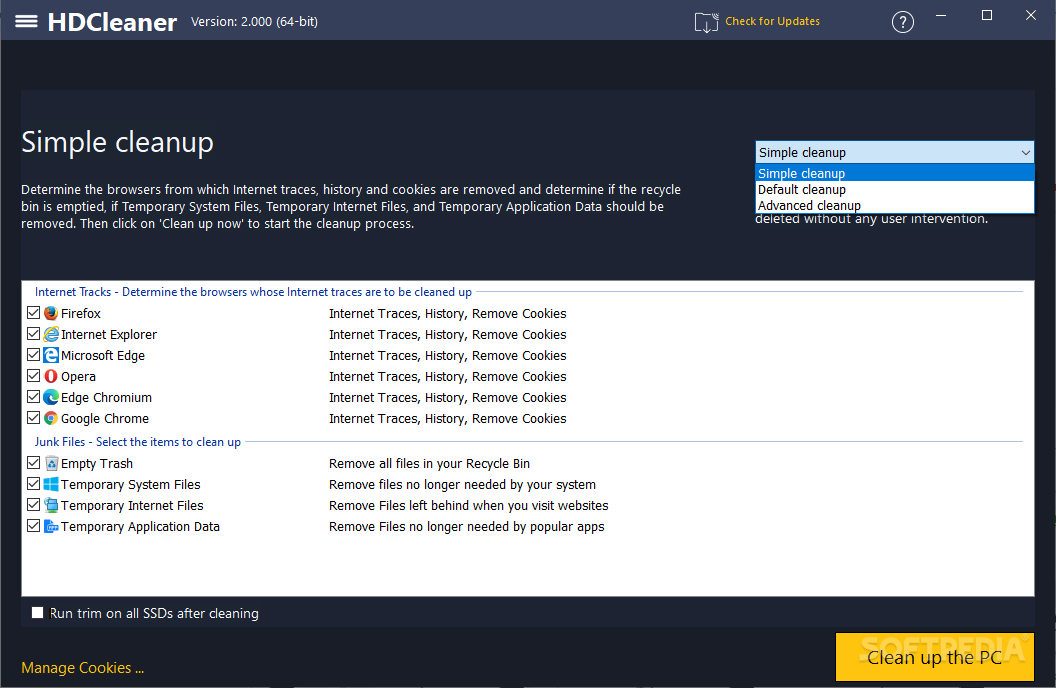Uncheck the Firefox checkbox
Image resolution: width=1056 pixels, height=688 pixels.
[34, 312]
